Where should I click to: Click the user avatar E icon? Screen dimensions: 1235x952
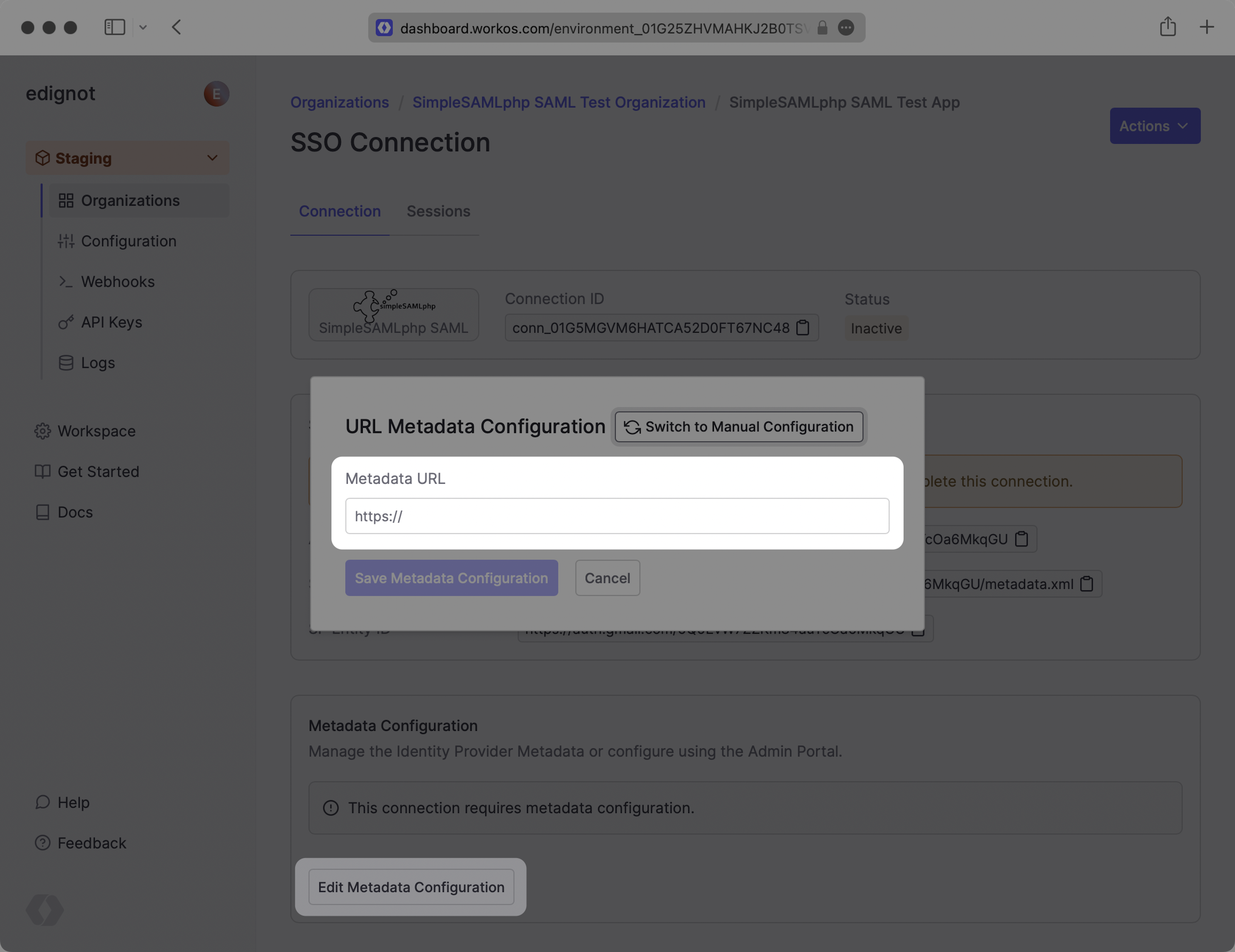[x=216, y=94]
